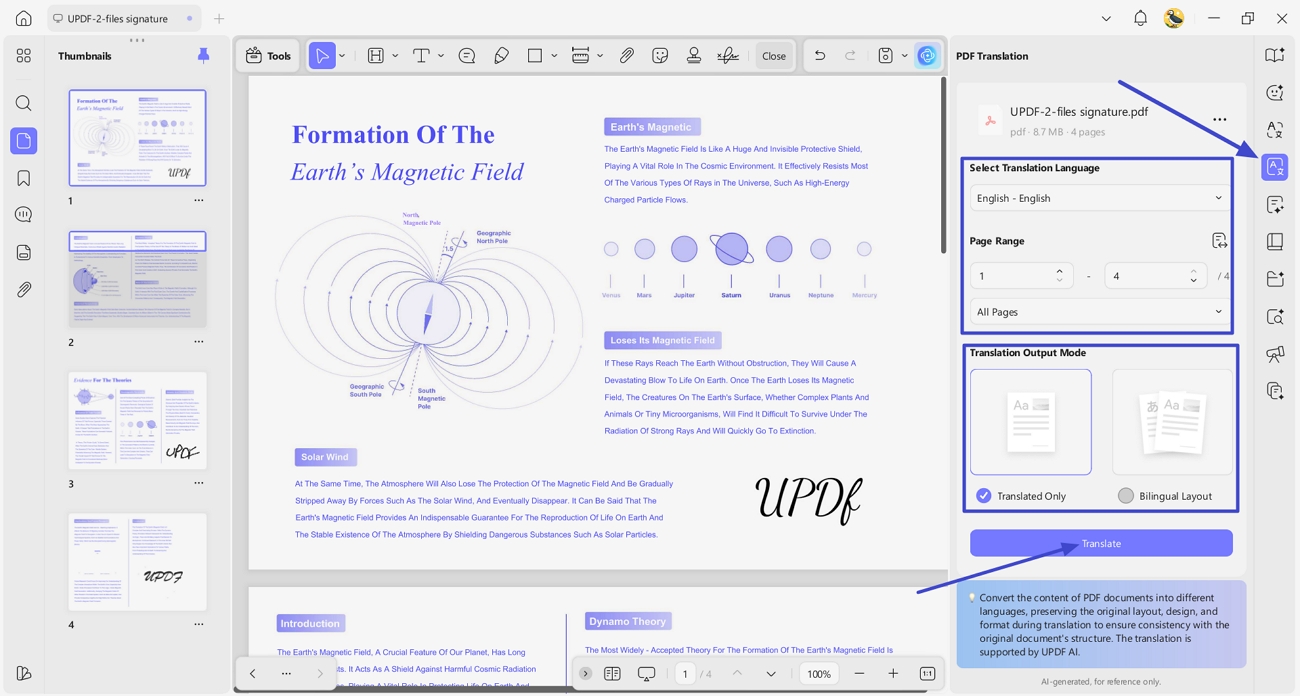Undo the last action
Image resolution: width=1300 pixels, height=696 pixels.
[820, 56]
